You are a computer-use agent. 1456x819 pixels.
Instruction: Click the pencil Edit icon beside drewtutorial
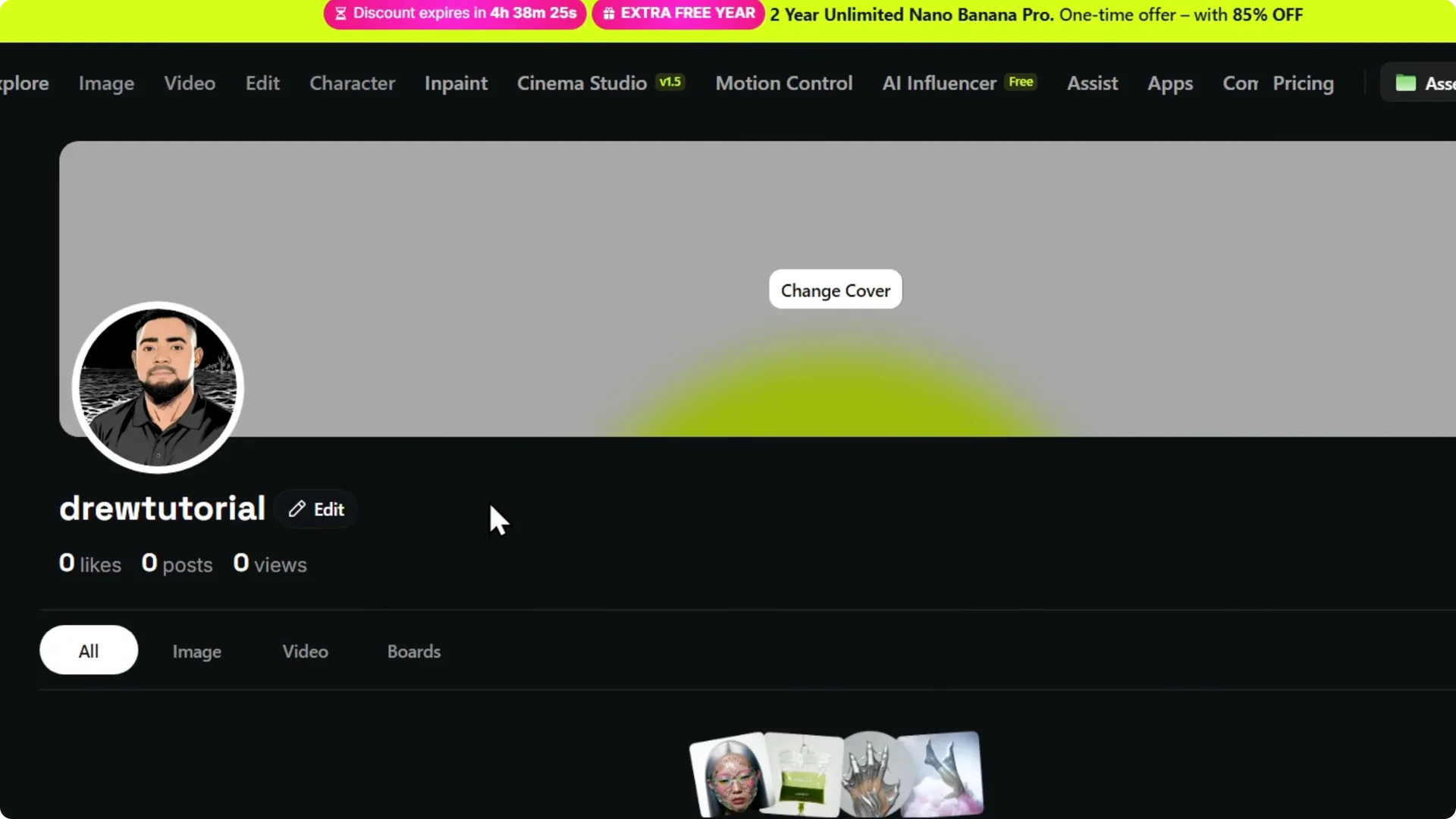(297, 509)
